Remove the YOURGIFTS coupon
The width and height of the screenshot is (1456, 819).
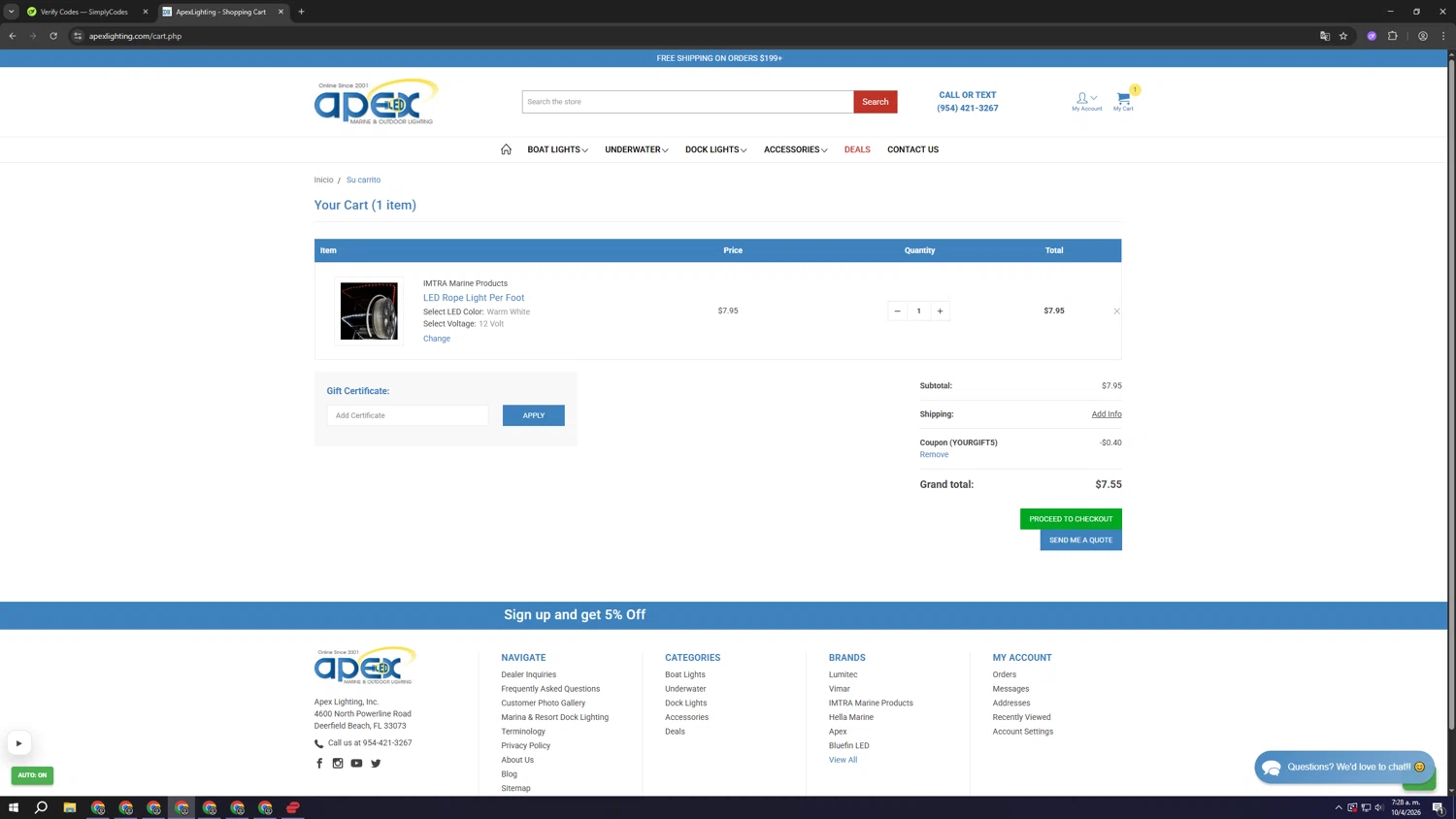click(934, 455)
